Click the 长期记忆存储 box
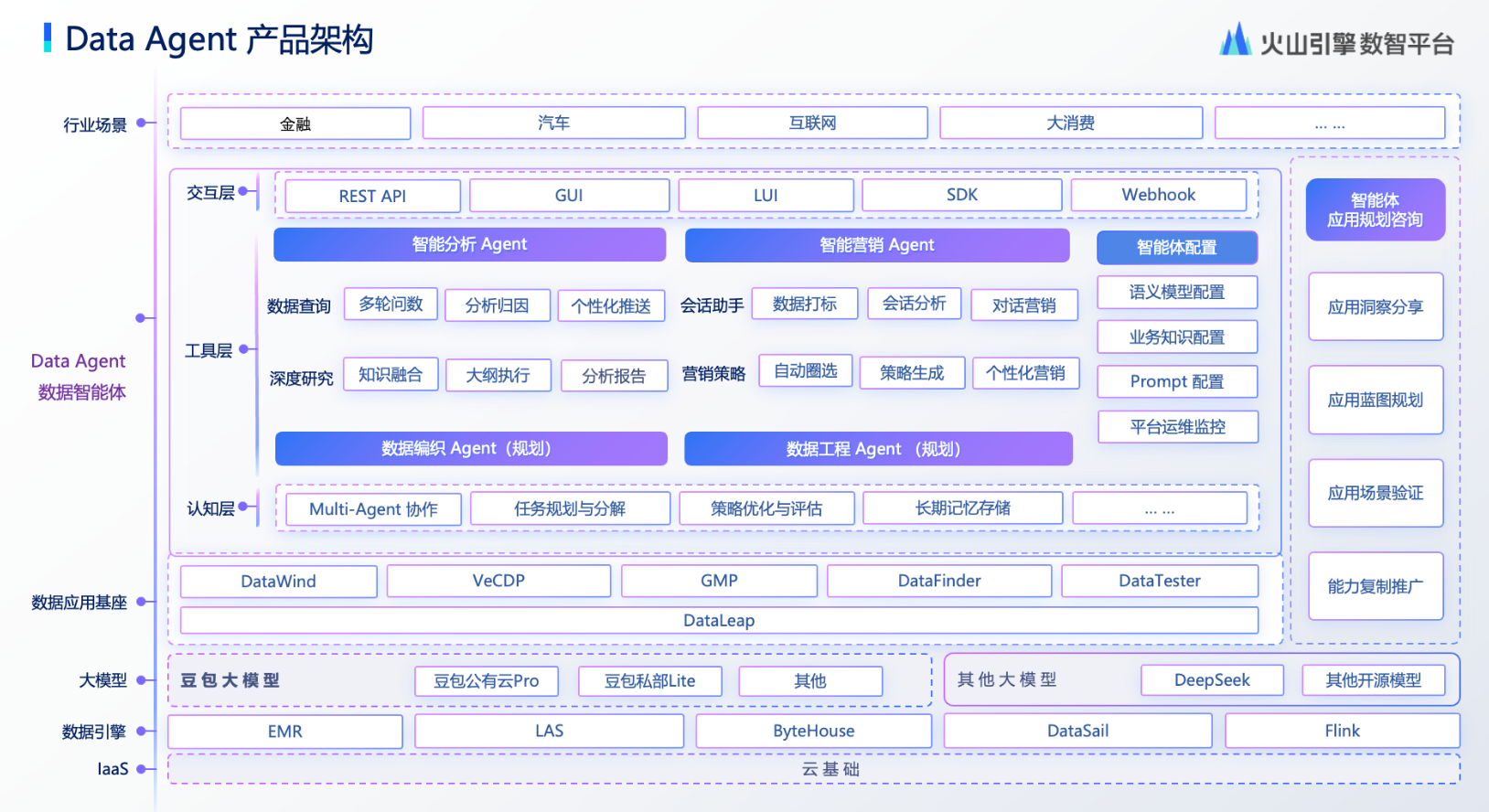1489x812 pixels. [963, 507]
